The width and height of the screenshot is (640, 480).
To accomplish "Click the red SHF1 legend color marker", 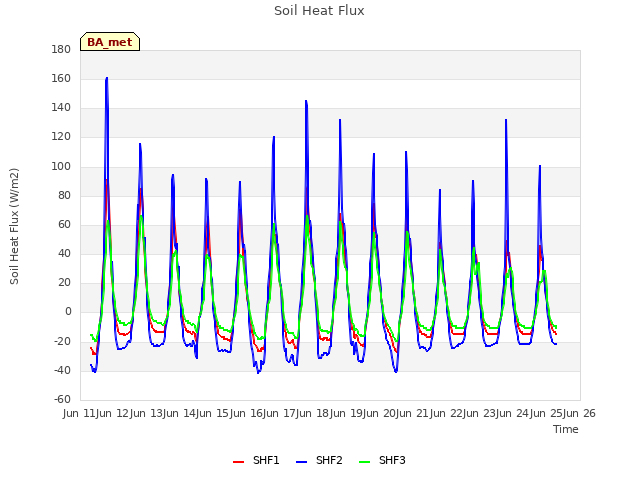I will [238, 462].
